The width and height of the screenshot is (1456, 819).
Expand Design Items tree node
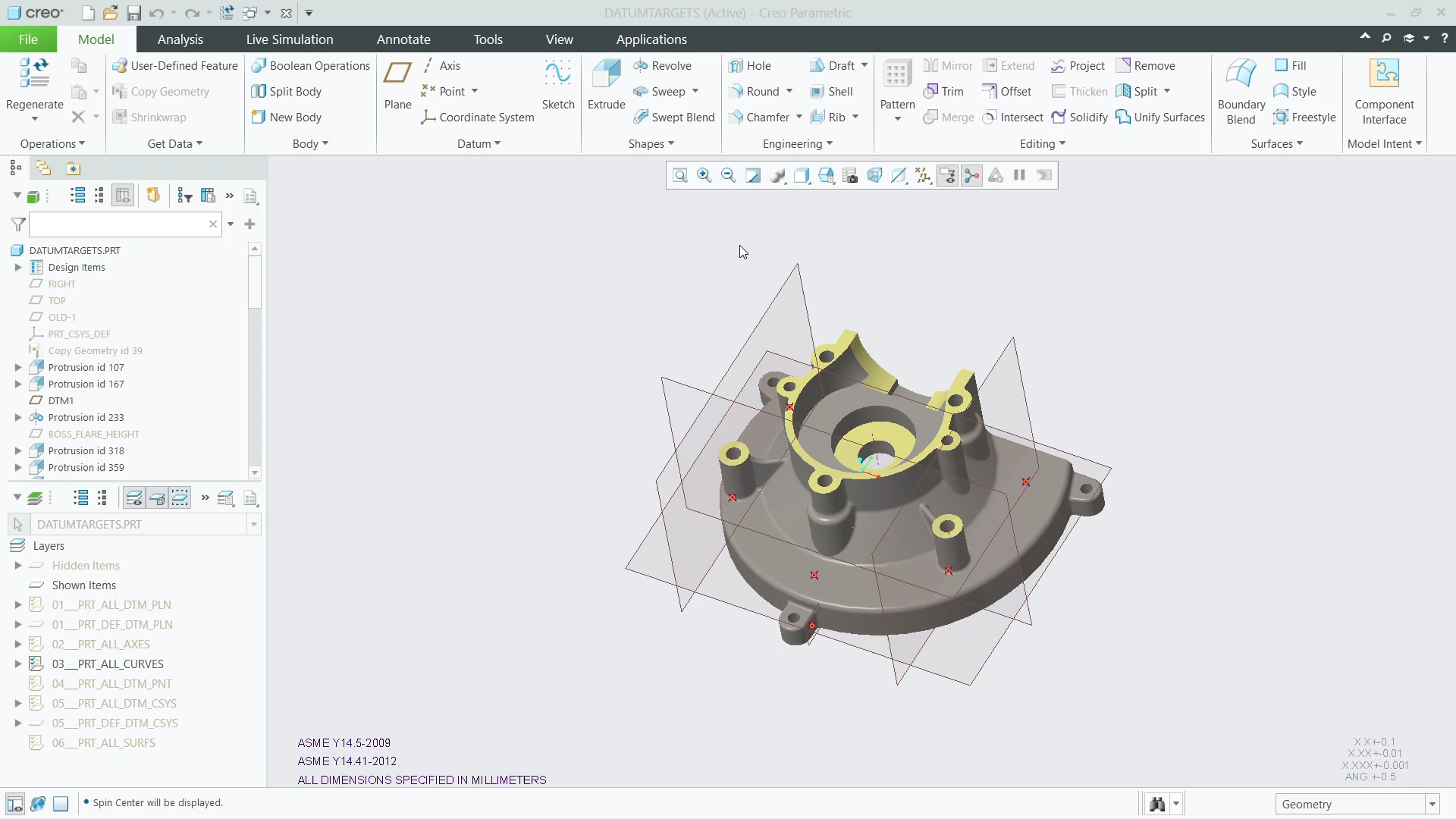(18, 268)
